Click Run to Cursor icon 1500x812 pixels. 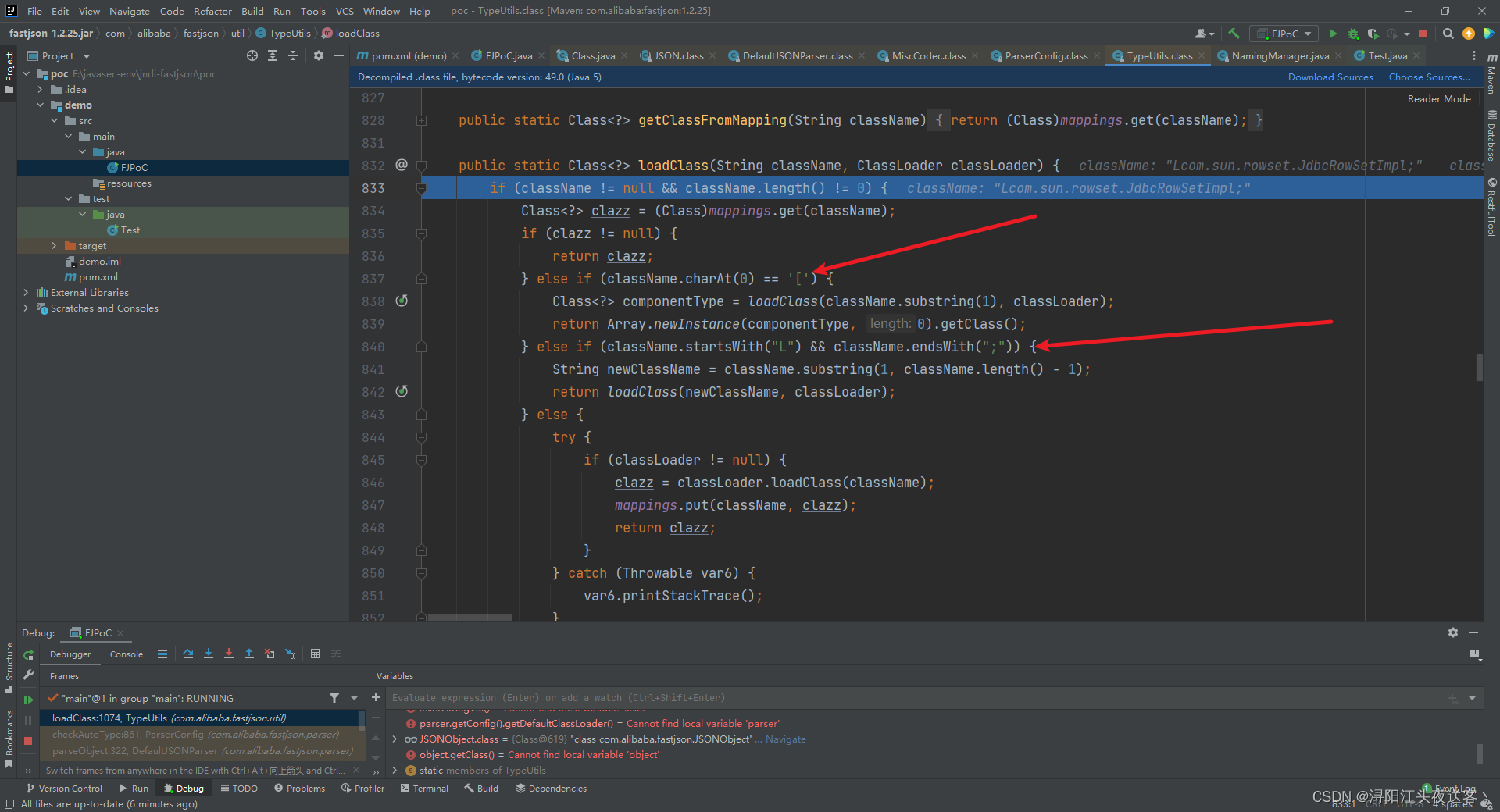pos(290,654)
